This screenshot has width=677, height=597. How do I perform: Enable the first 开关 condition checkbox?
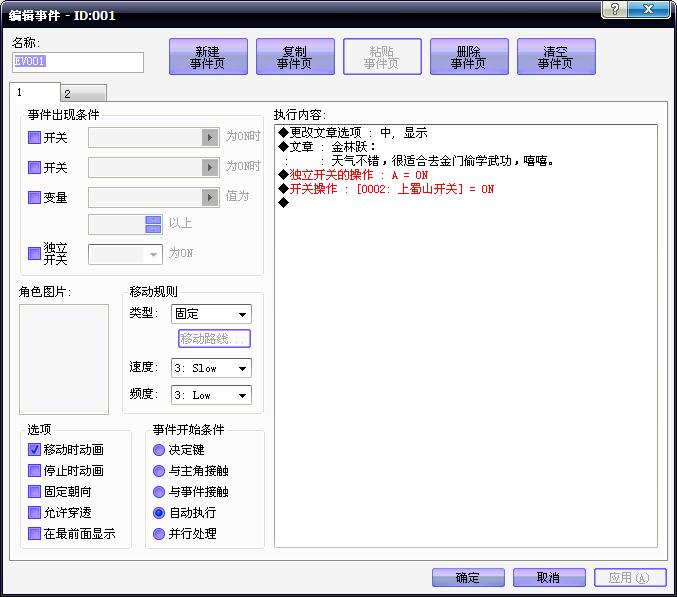(x=34, y=138)
